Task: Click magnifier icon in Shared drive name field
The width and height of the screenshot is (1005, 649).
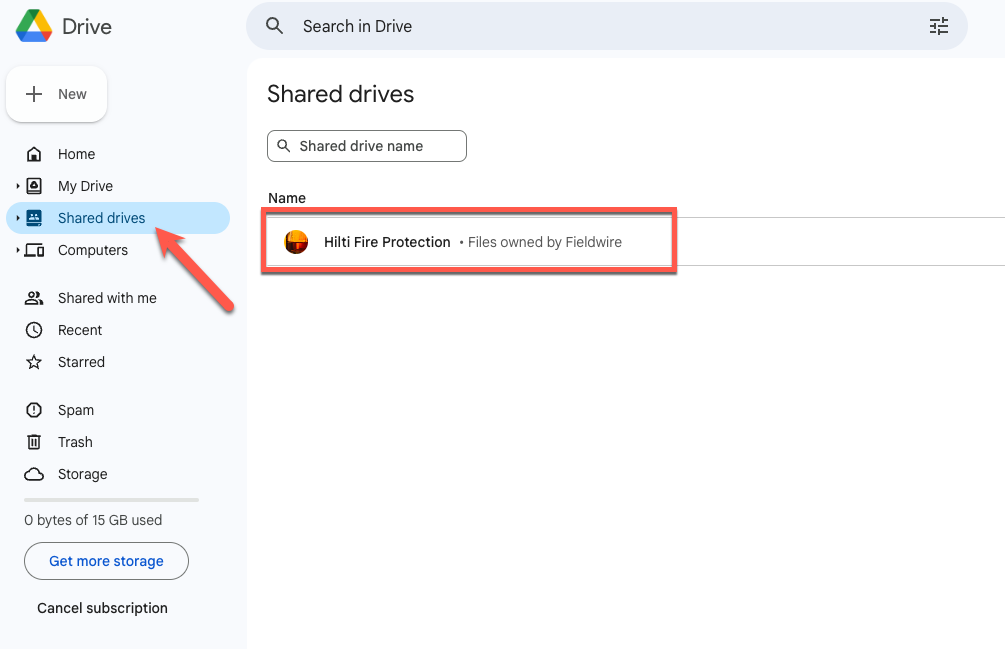Action: click(283, 146)
